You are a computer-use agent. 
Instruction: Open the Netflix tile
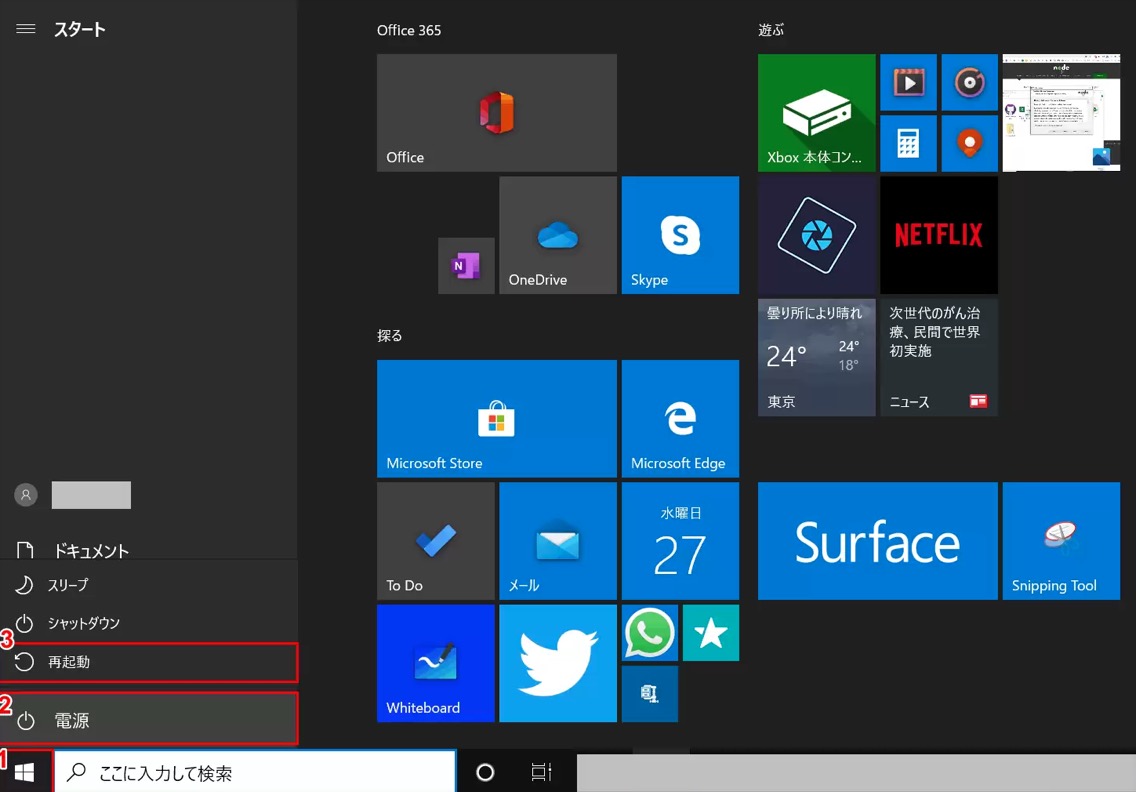click(x=939, y=235)
